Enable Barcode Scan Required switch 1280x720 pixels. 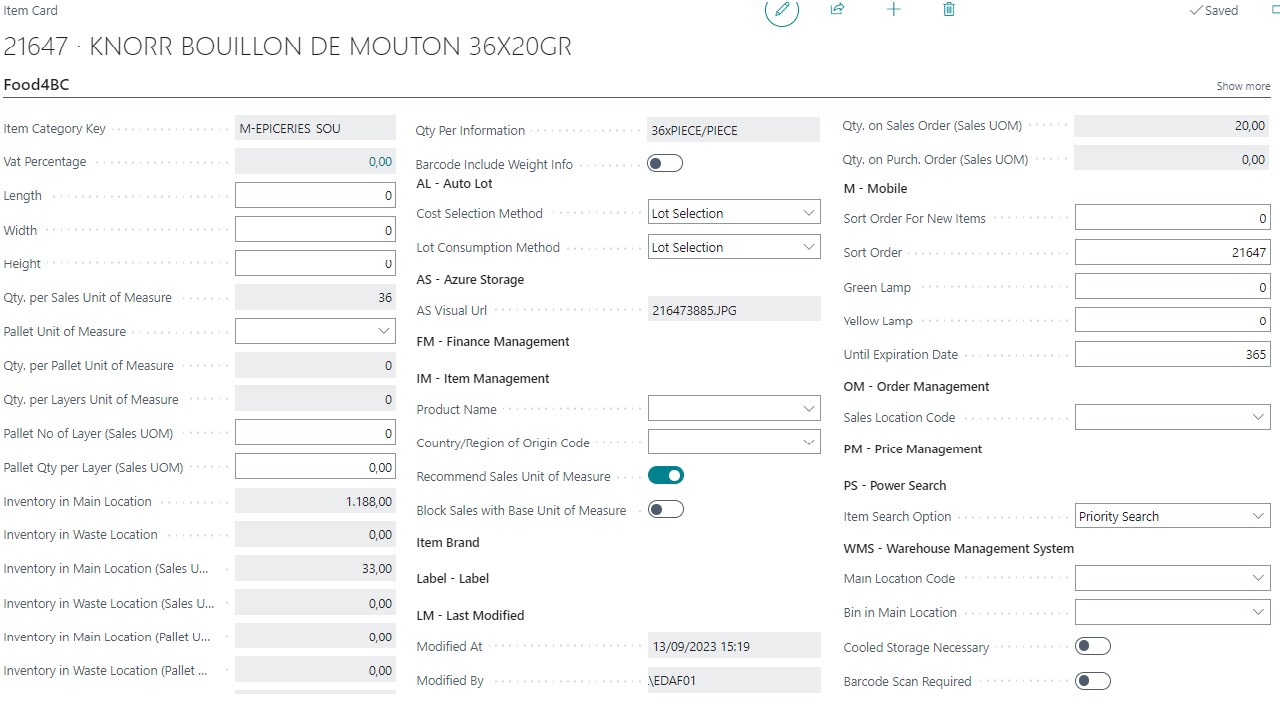(x=1092, y=681)
